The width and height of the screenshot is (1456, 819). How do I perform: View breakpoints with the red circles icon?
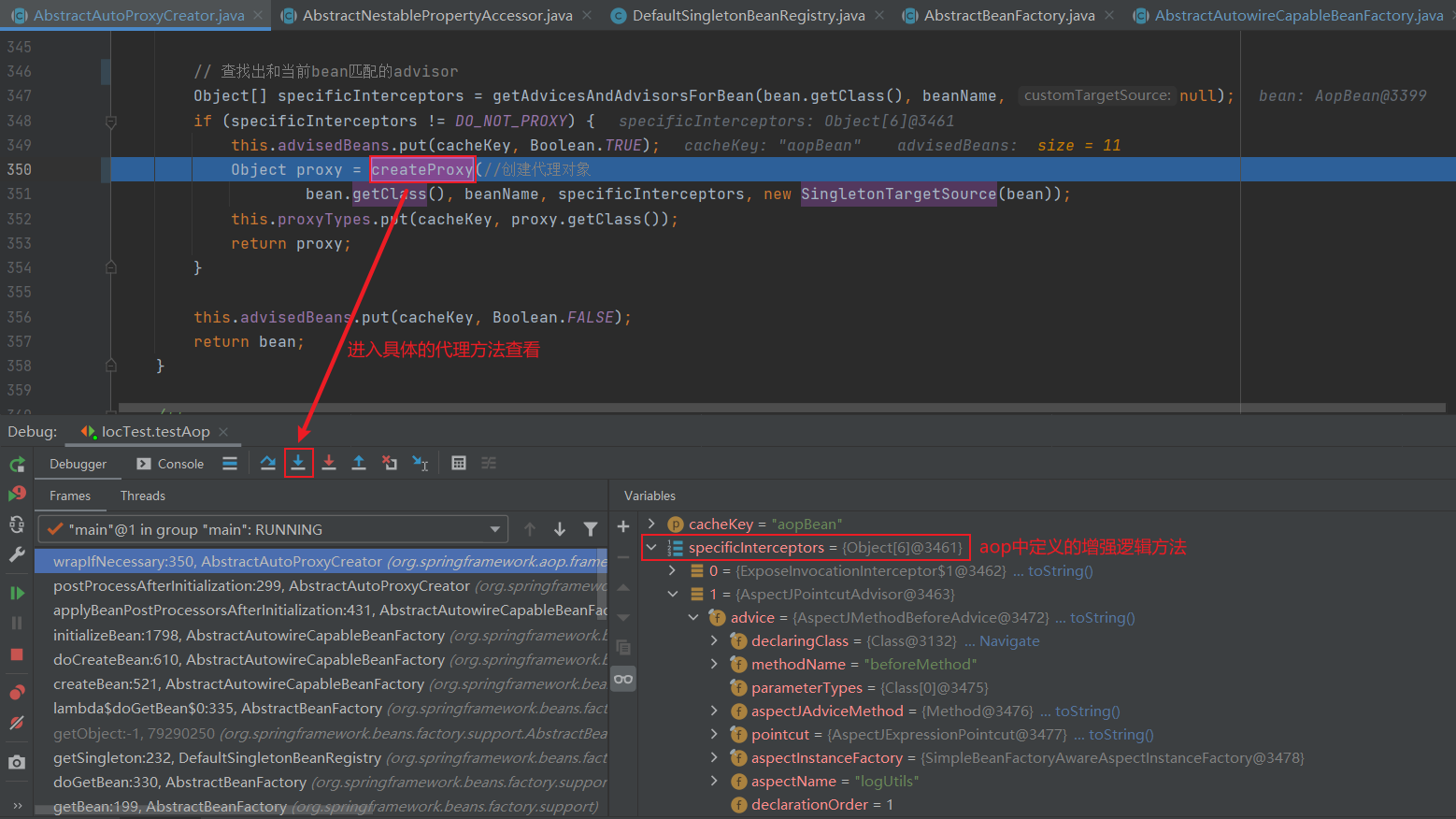tap(17, 693)
